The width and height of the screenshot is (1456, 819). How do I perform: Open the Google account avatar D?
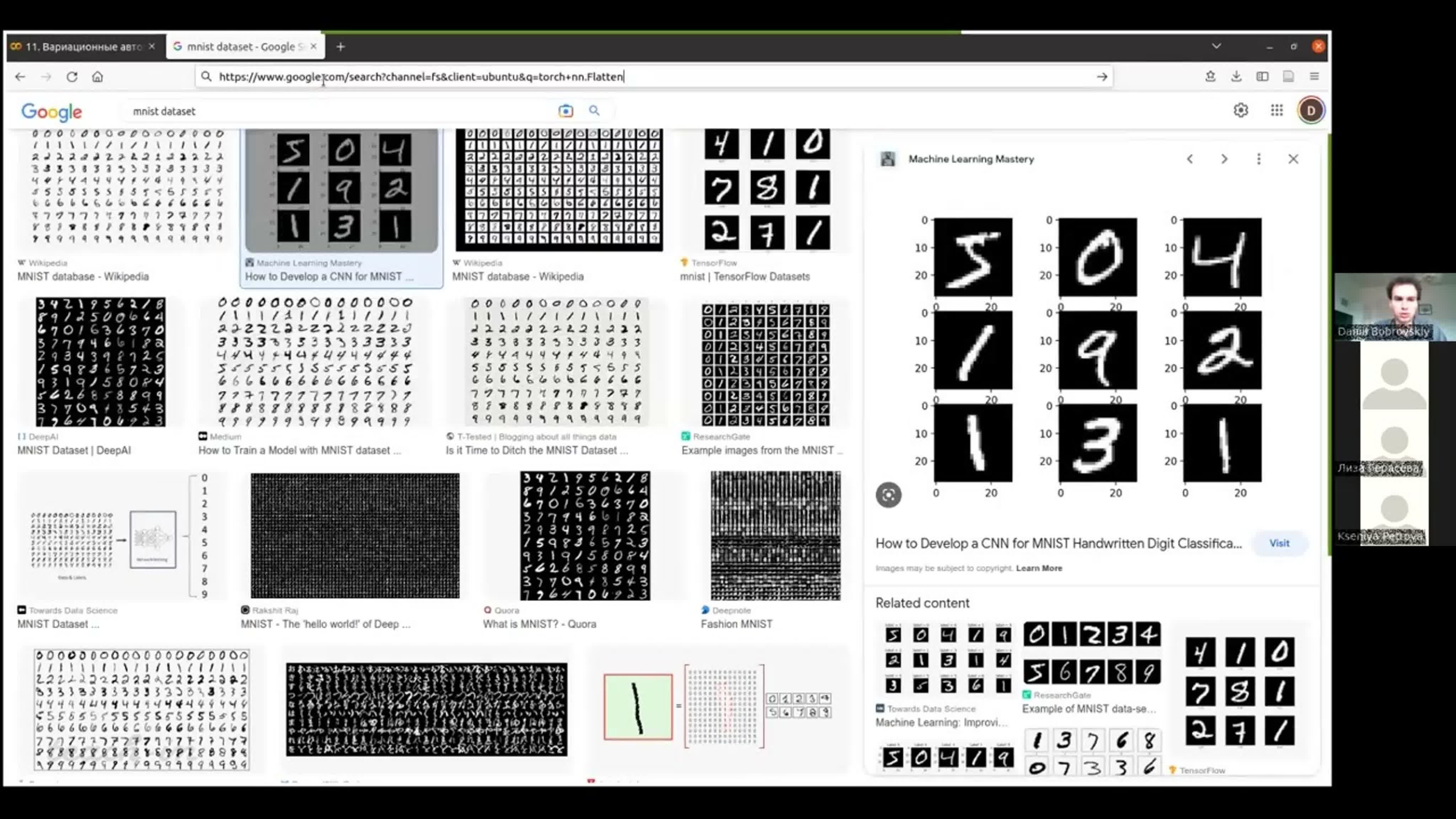coord(1311,110)
